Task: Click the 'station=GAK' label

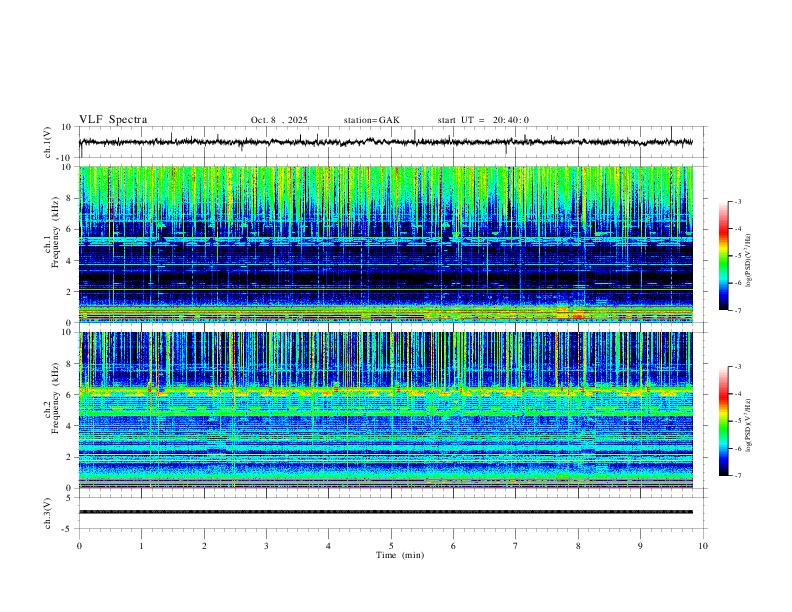Action: (x=371, y=120)
